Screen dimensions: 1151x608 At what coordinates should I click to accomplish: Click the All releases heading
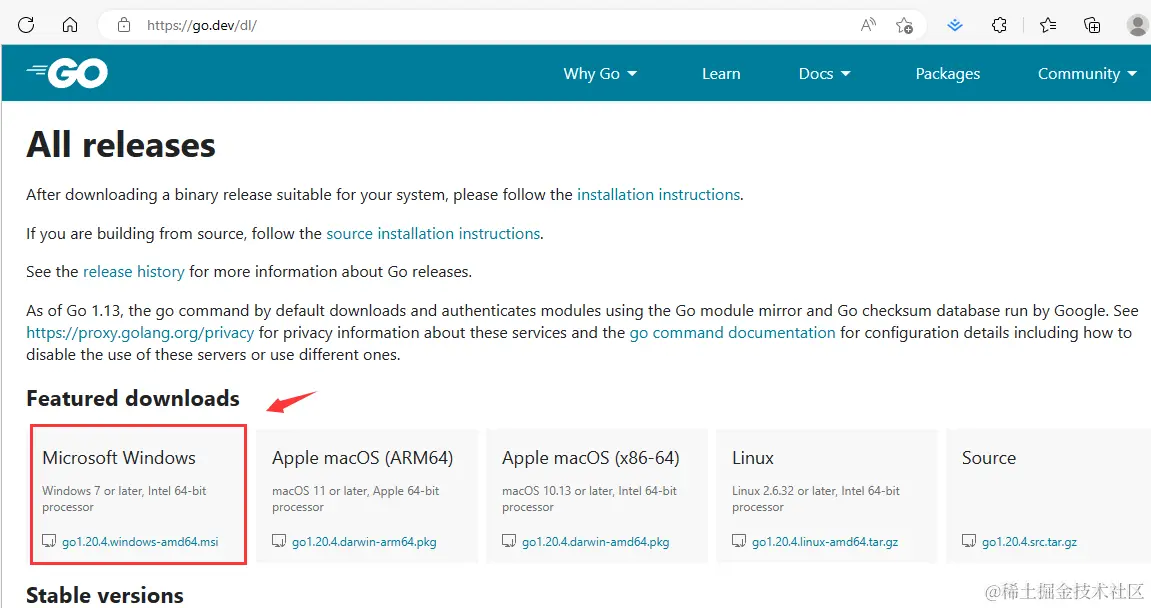(121, 145)
